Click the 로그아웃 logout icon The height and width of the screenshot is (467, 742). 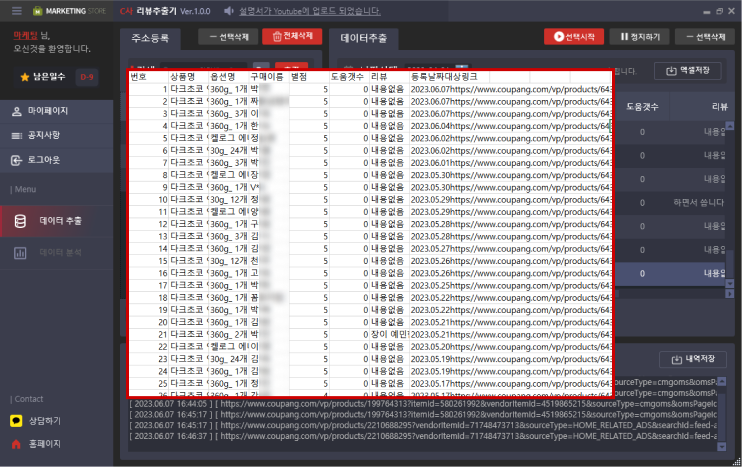[17, 160]
